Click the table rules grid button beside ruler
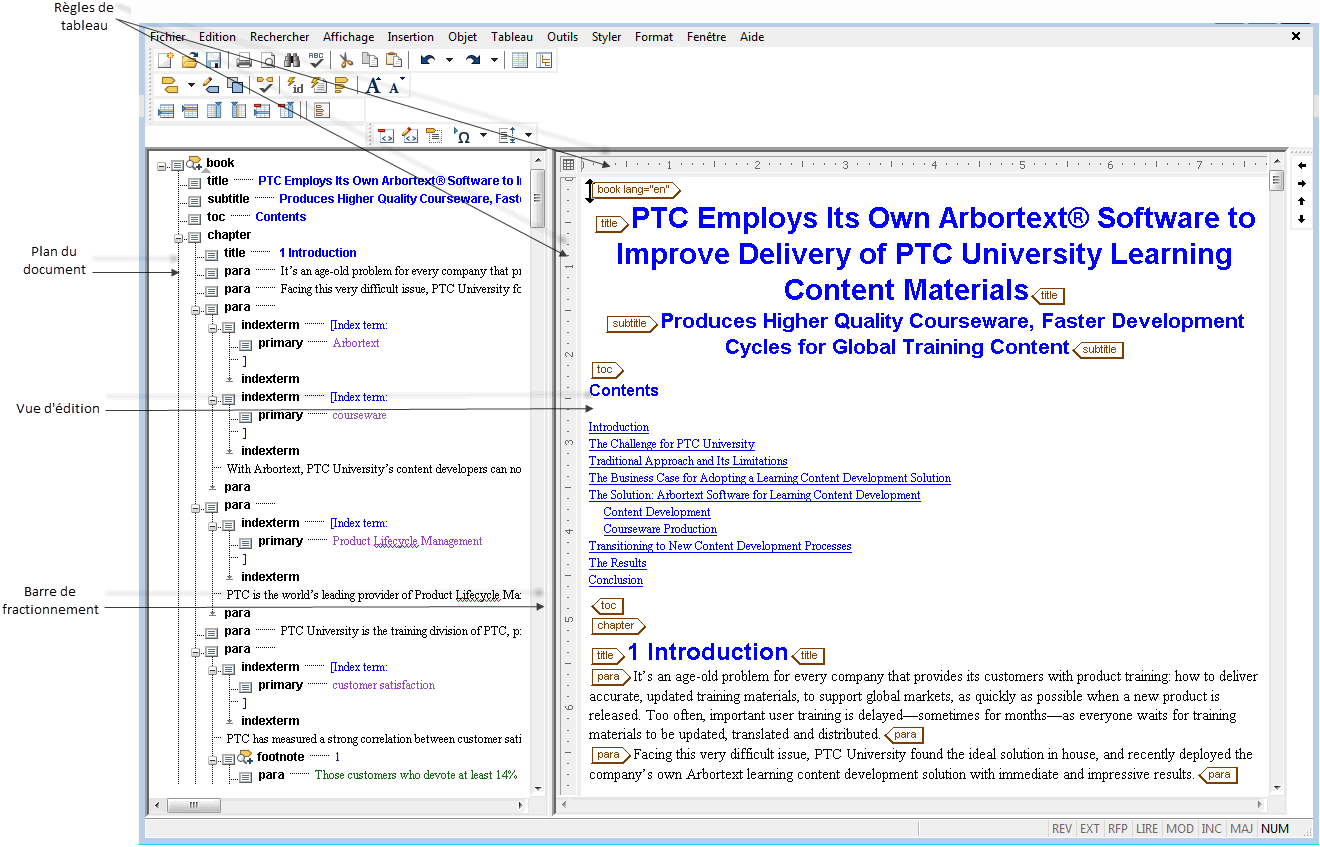This screenshot has width=1320, height=847. pos(568,164)
